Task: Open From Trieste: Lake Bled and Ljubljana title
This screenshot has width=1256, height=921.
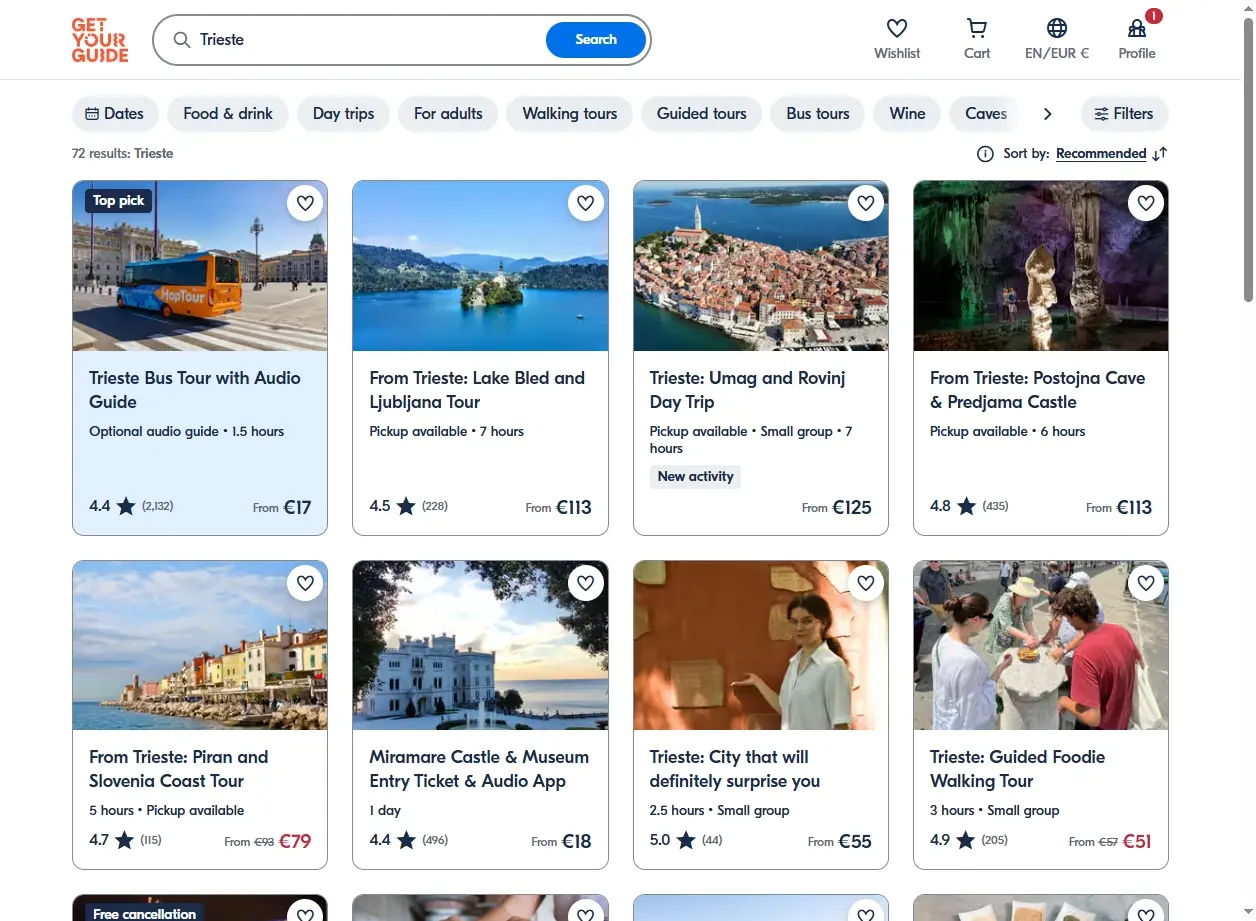Action: [x=477, y=390]
